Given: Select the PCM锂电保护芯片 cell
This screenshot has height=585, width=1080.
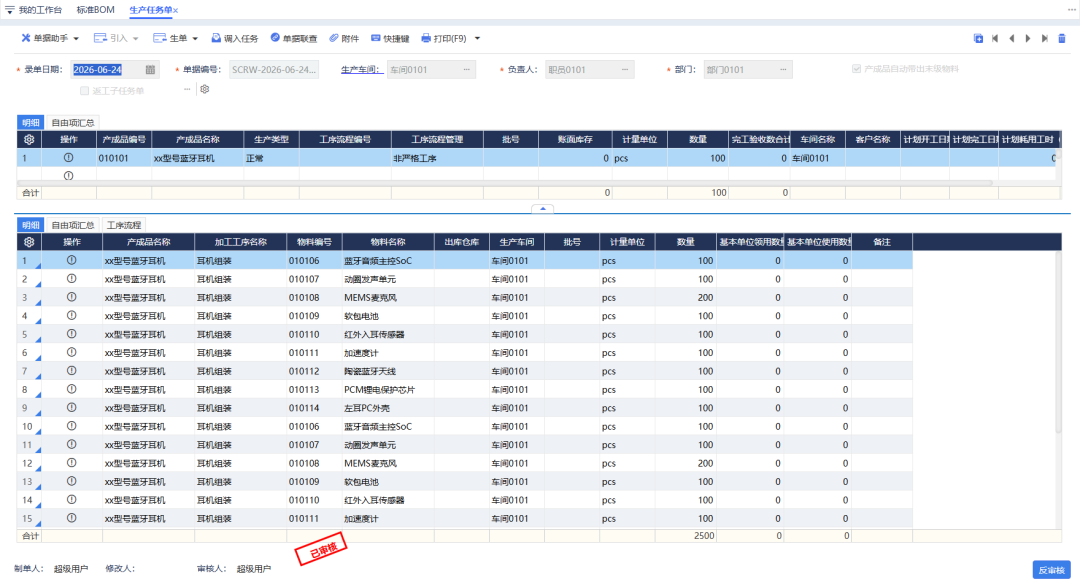Looking at the screenshot, I should click(x=388, y=389).
